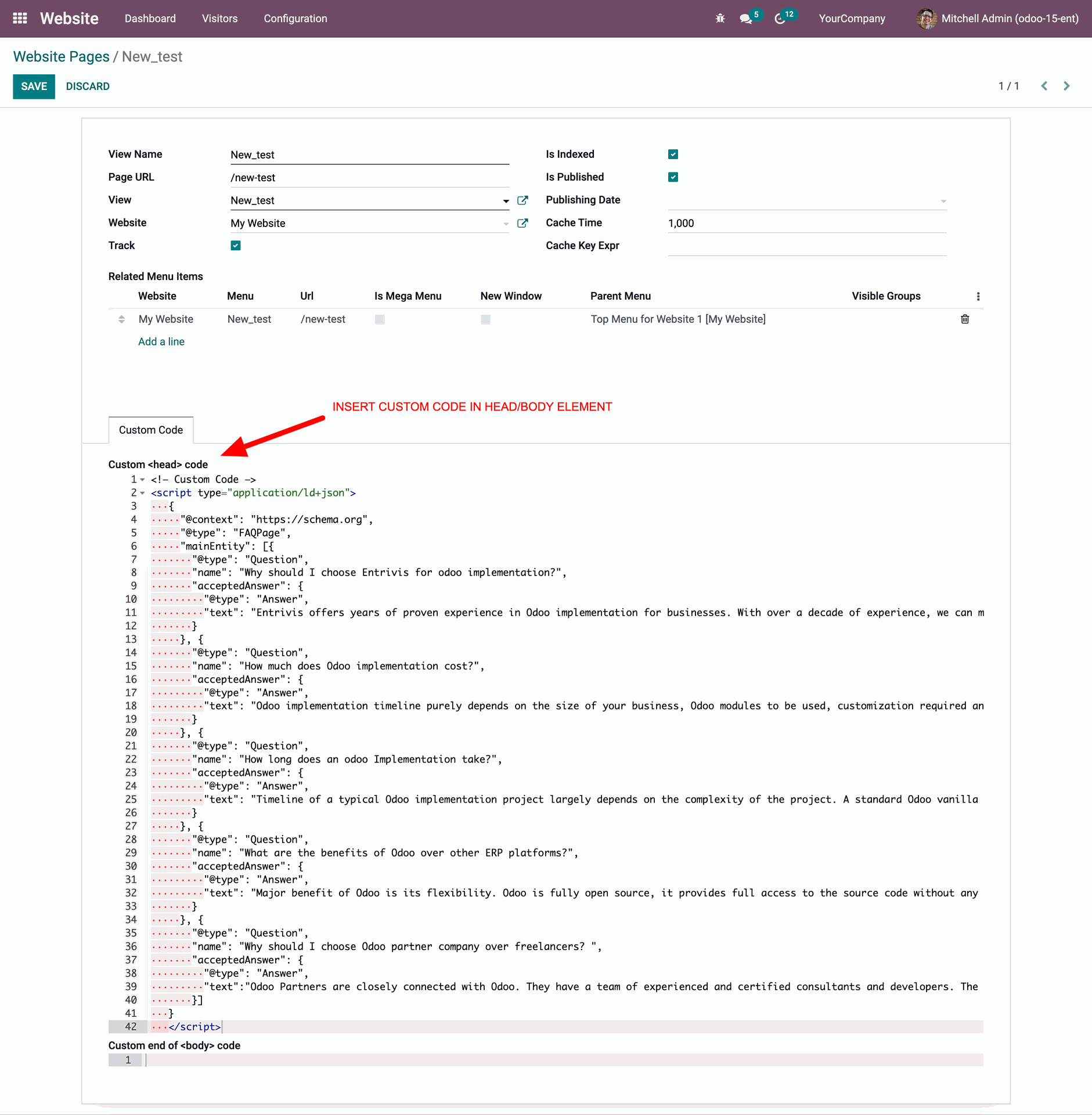Edit the View Name field
This screenshot has width=1092, height=1115.
point(370,155)
